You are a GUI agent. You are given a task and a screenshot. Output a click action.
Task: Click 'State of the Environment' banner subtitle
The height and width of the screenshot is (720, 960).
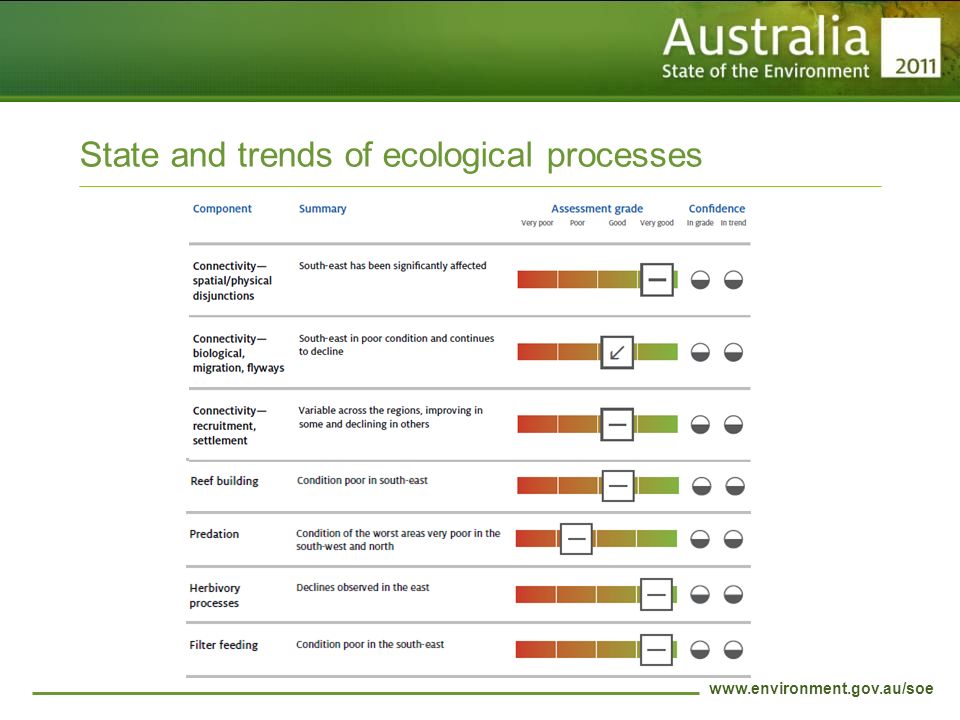click(765, 72)
